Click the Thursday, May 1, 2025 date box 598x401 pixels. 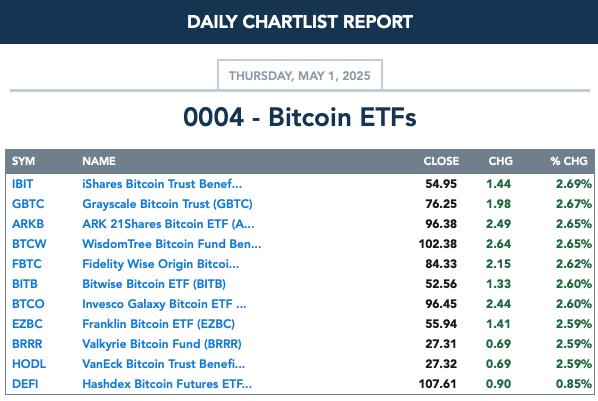coord(300,75)
